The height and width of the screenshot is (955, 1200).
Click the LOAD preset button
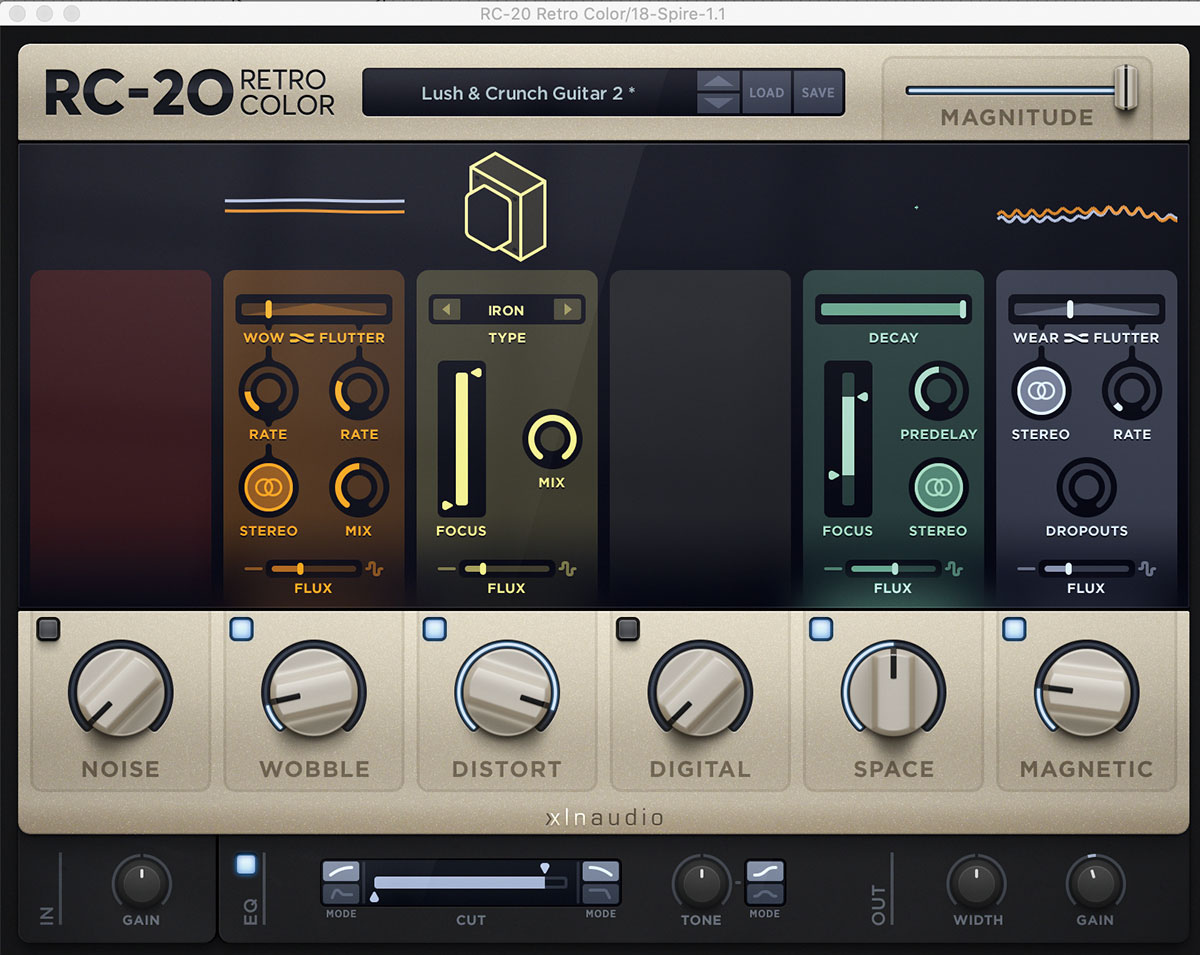point(766,92)
